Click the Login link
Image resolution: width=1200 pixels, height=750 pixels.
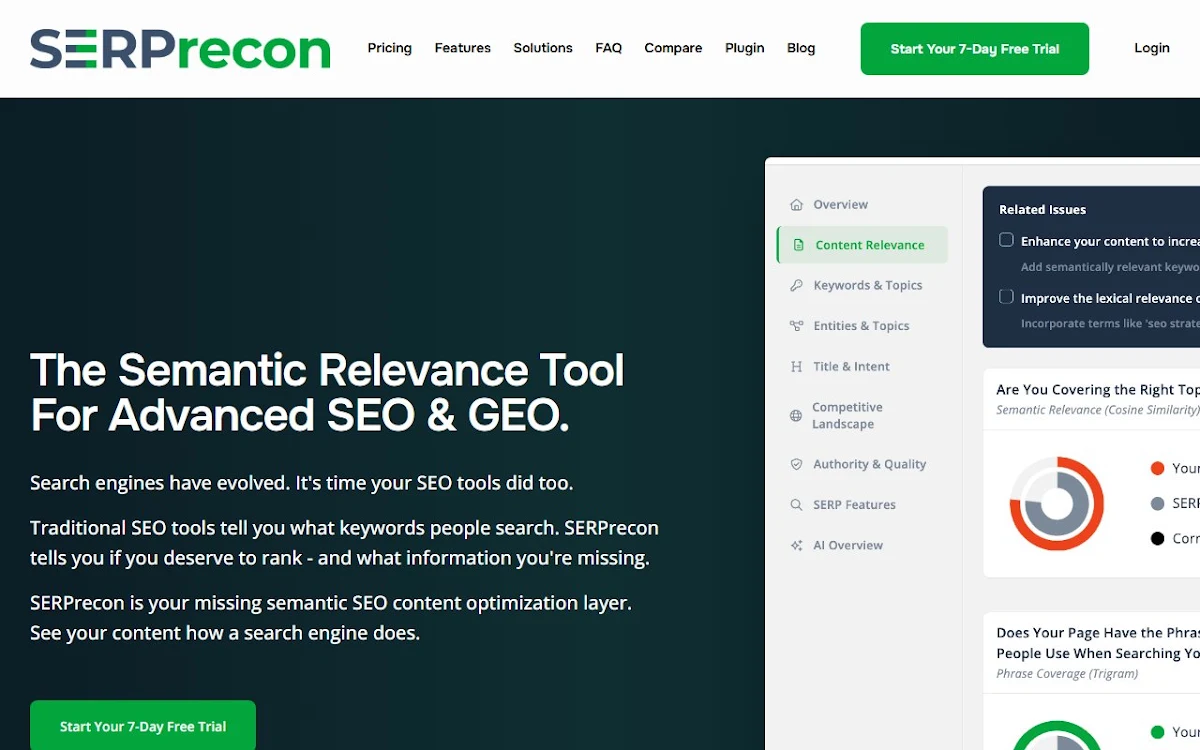point(1152,48)
